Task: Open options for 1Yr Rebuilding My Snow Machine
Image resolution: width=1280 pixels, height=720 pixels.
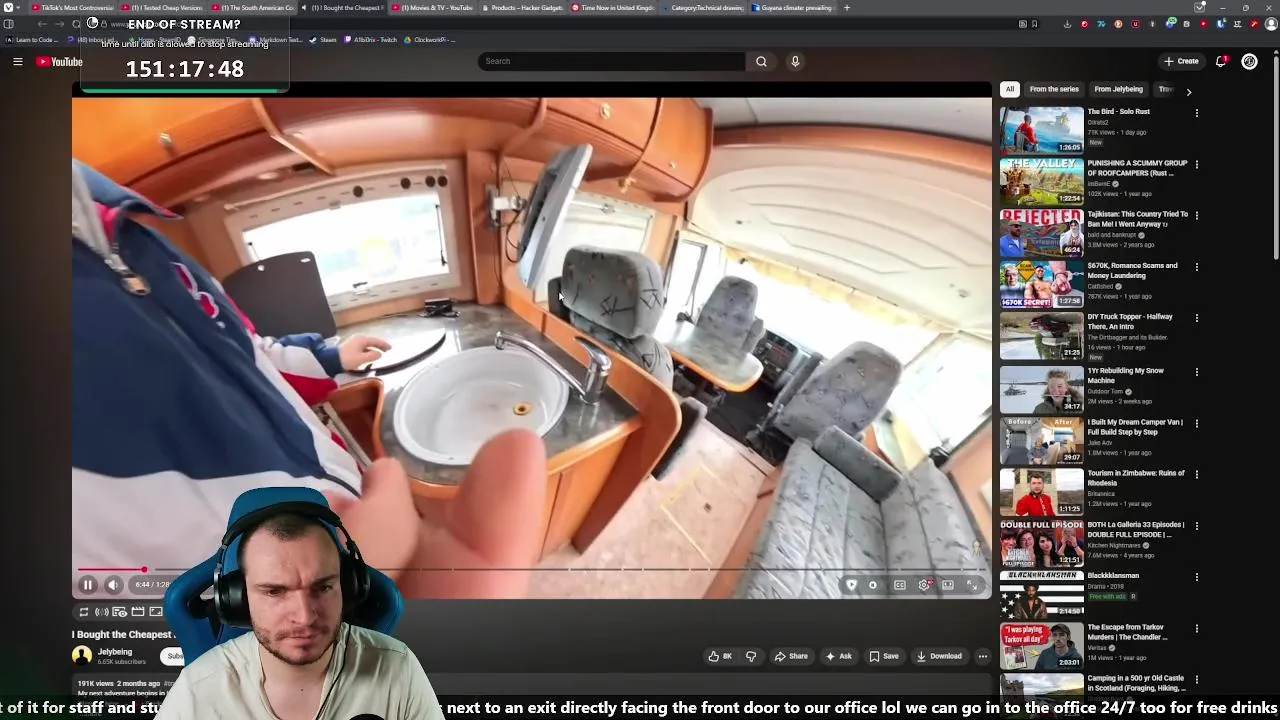Action: (1196, 371)
